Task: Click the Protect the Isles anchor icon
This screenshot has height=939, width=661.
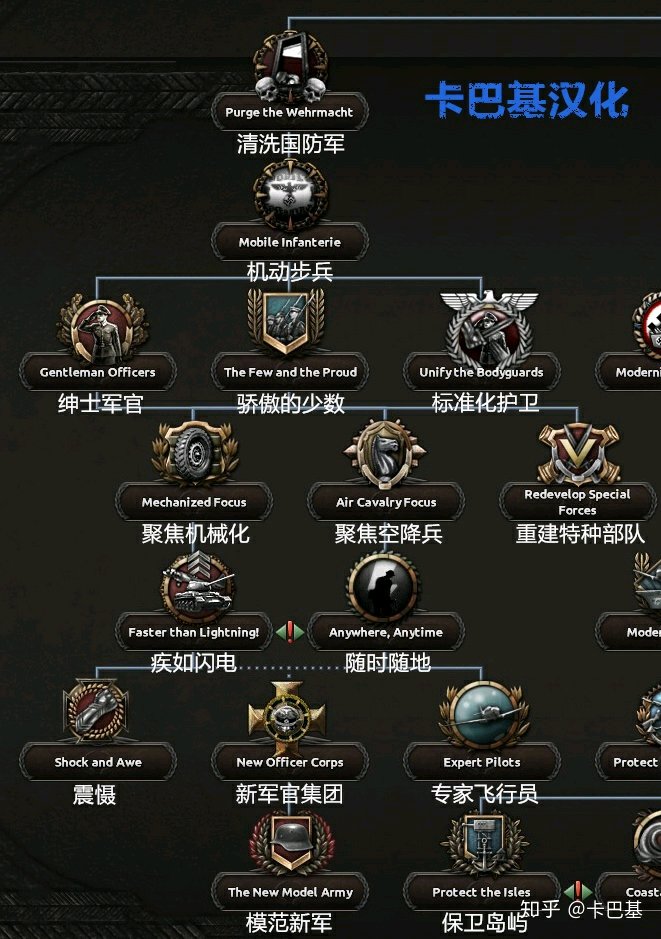Action: [x=484, y=844]
